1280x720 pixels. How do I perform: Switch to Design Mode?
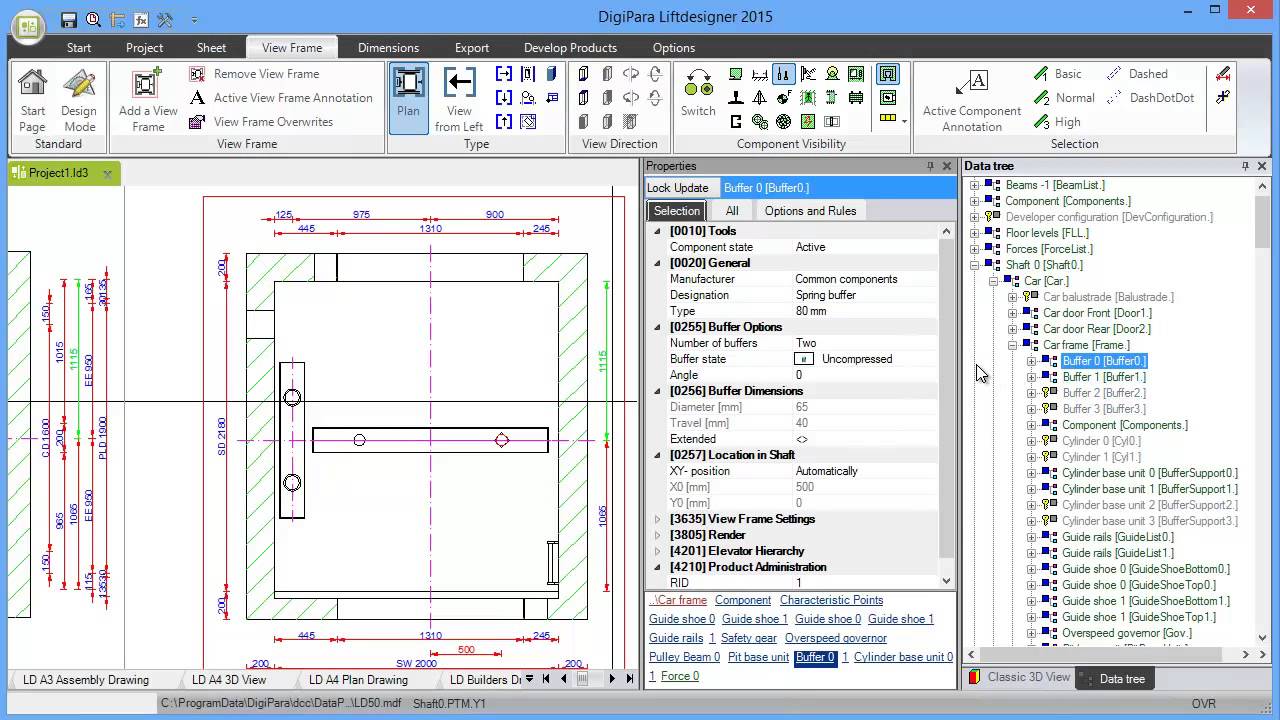coord(79,100)
